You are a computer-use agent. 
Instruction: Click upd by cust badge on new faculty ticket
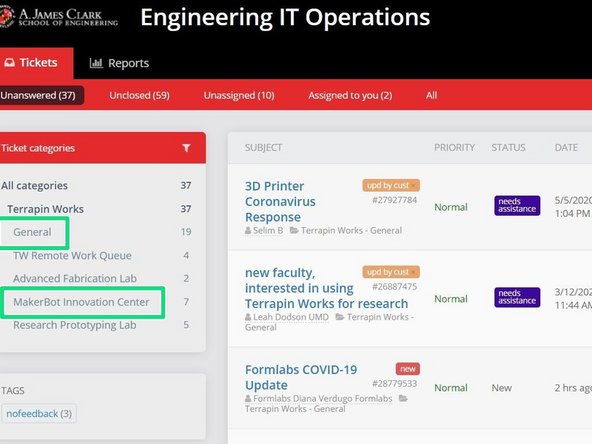pyautogui.click(x=391, y=272)
